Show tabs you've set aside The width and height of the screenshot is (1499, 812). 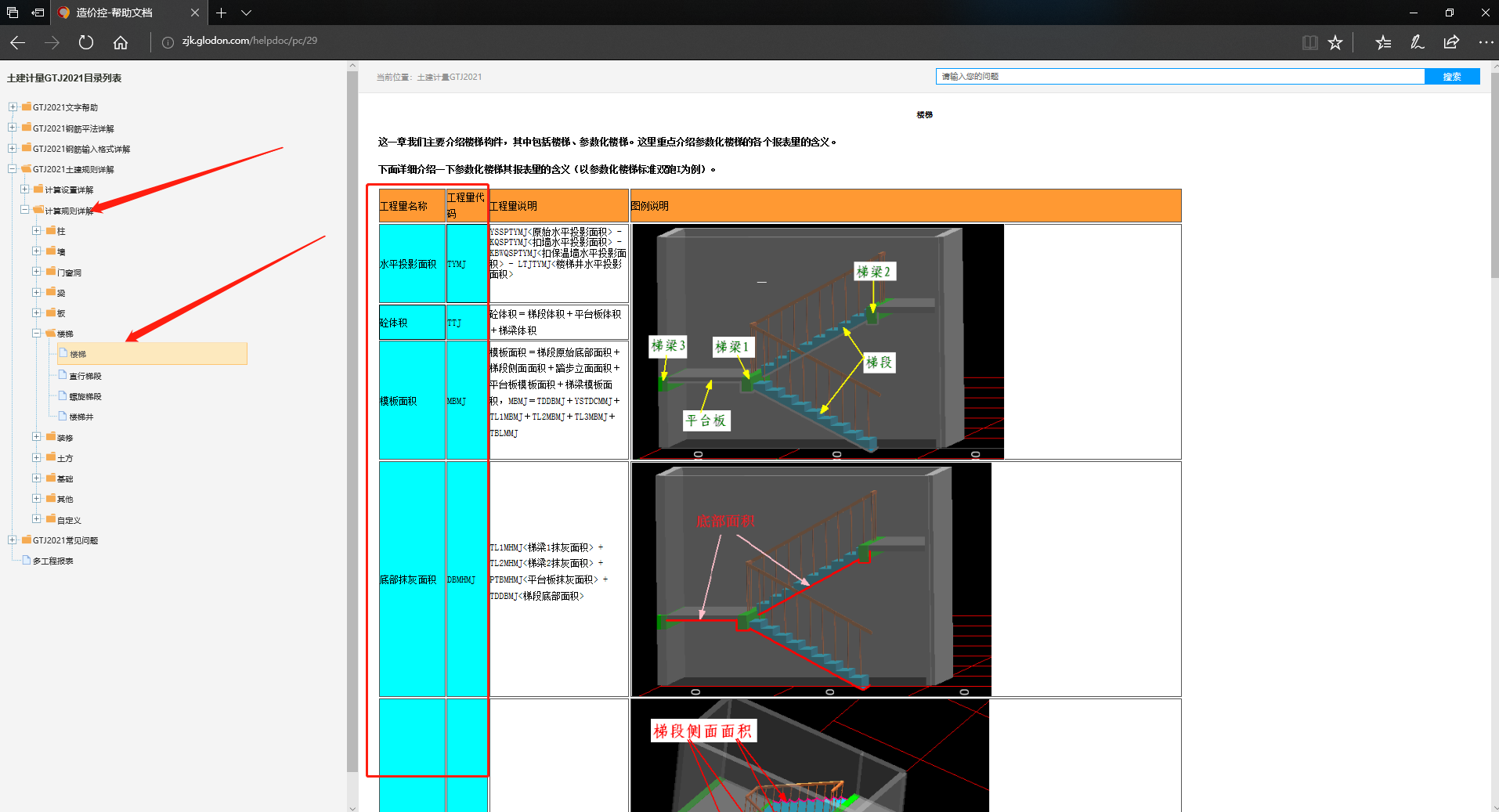12,13
